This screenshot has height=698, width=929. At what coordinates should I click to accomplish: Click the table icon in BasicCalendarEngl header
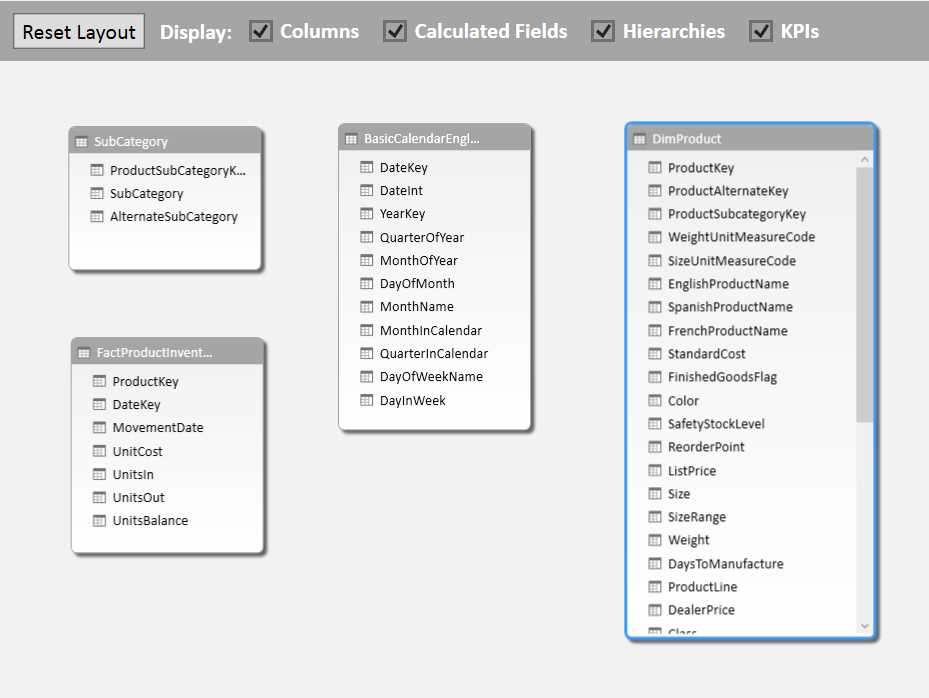(351, 139)
